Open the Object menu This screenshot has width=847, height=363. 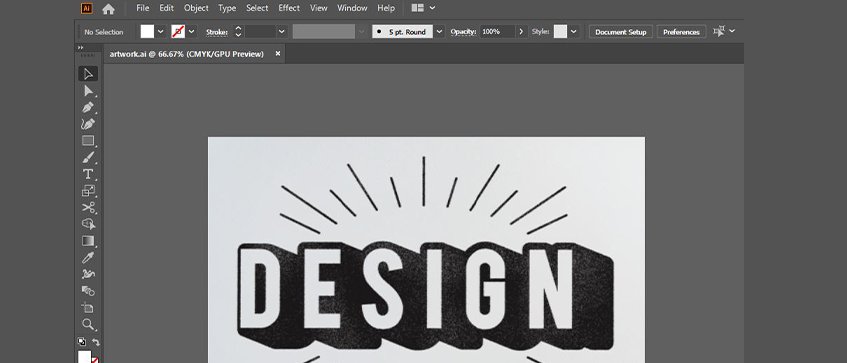(196, 8)
